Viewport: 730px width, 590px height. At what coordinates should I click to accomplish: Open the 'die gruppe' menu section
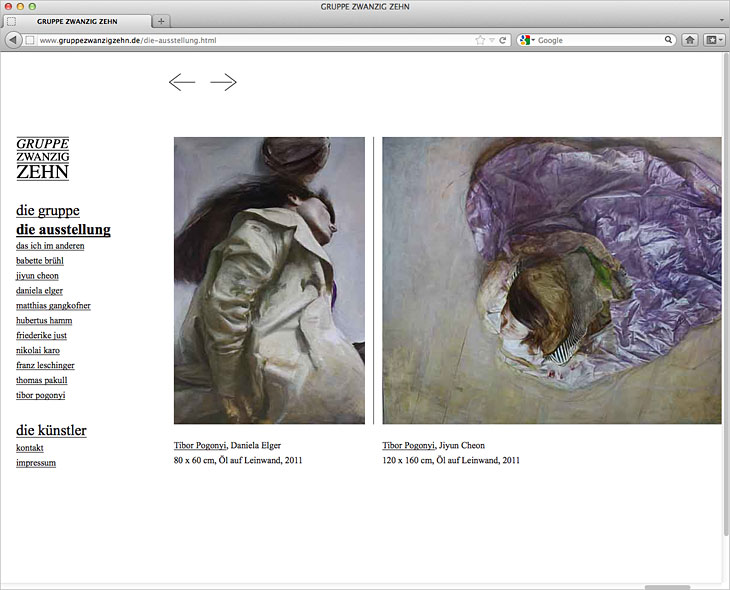[x=48, y=210]
